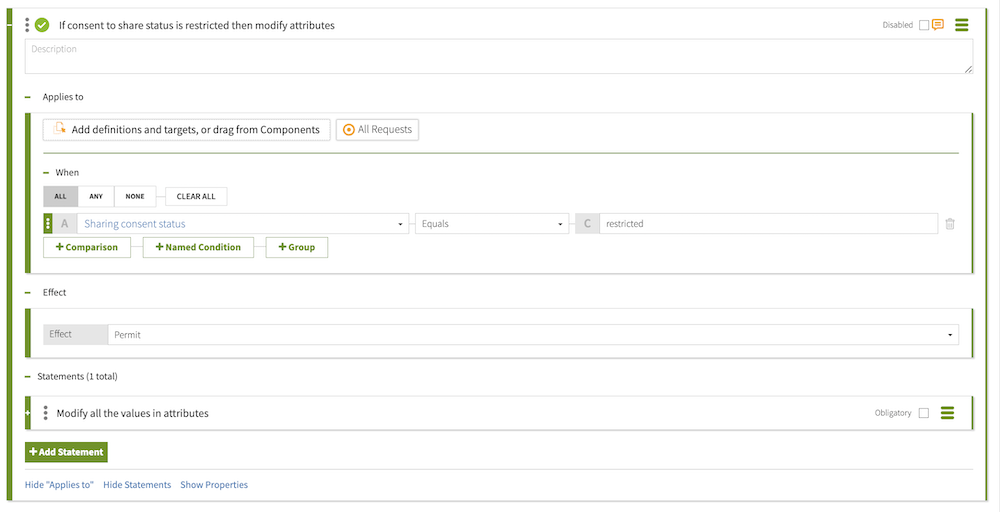This screenshot has width=1000, height=512.
Task: Click the rule's drag handle dots icon
Action: pos(27,26)
